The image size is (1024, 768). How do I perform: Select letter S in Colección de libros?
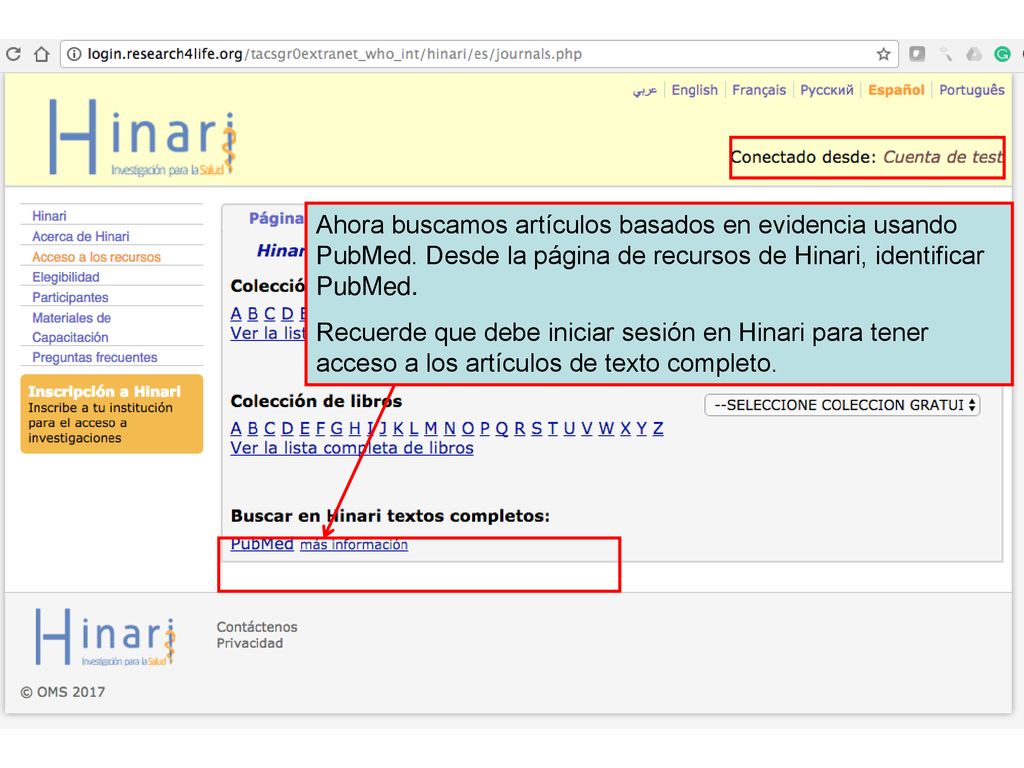pyautogui.click(x=537, y=428)
